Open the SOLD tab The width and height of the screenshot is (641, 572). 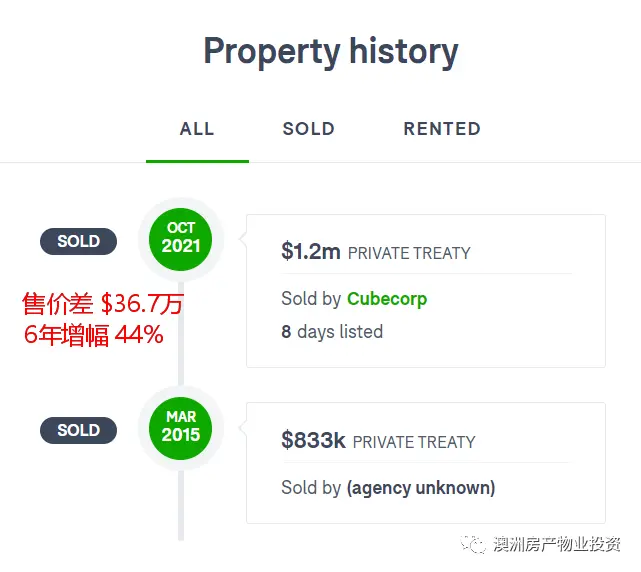(309, 129)
